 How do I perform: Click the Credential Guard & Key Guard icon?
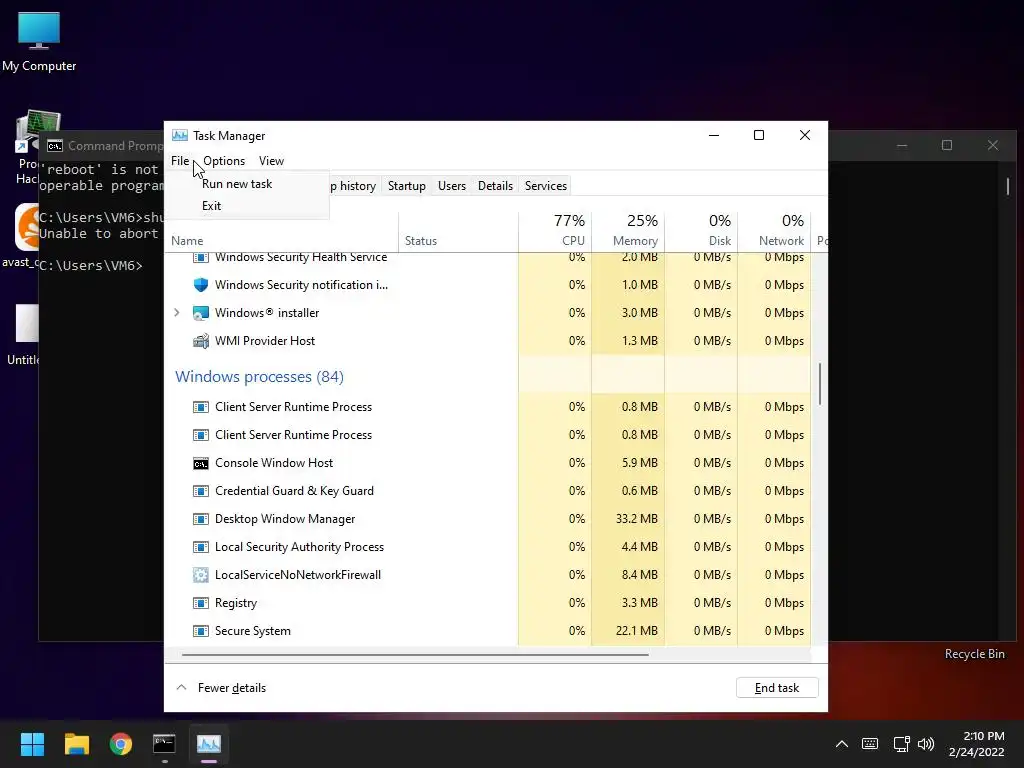(200, 491)
